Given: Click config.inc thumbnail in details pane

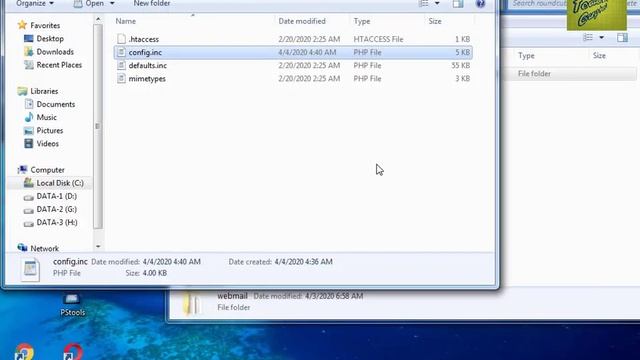Looking at the screenshot, I should [x=30, y=269].
